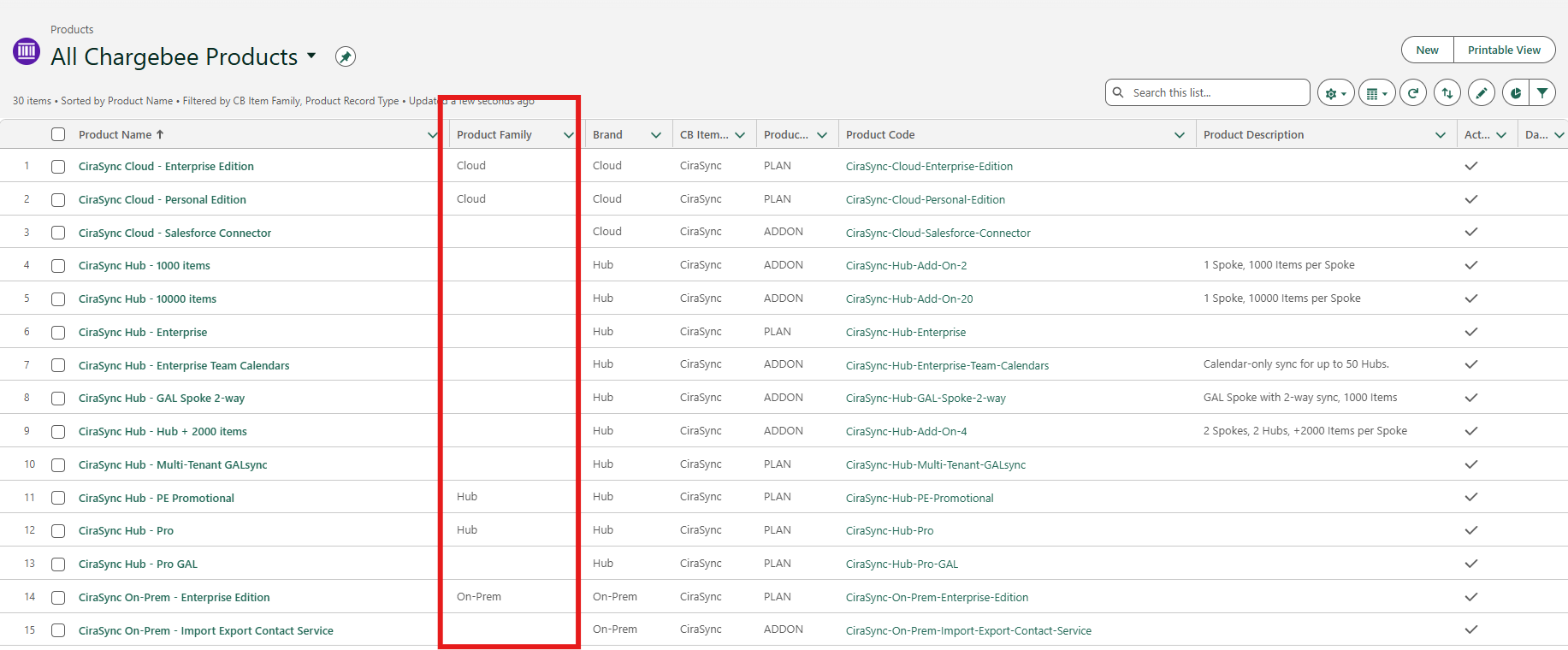1568x650 pixels.
Task: Click the Search this list field
Action: tap(1215, 93)
